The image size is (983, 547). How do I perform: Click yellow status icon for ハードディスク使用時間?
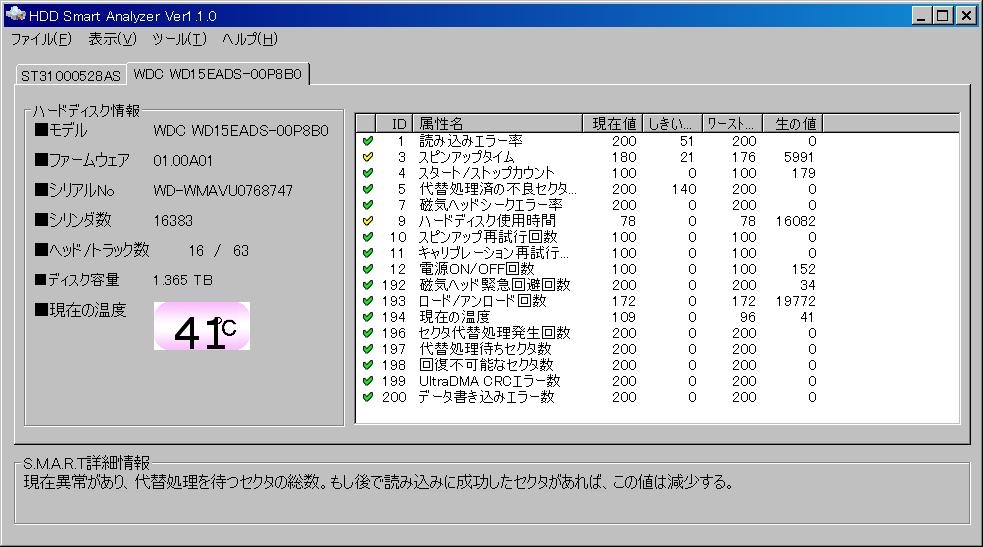368,221
